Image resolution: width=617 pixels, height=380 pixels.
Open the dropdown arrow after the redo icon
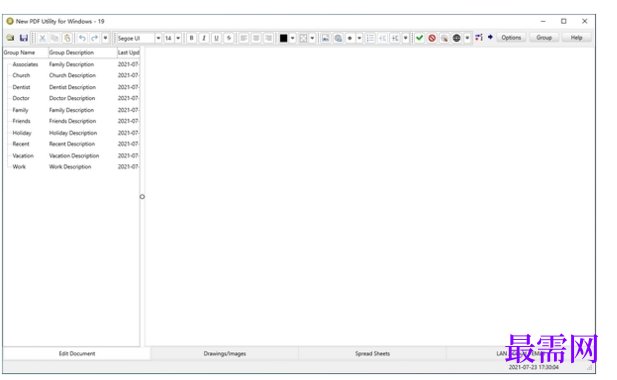click(105, 38)
